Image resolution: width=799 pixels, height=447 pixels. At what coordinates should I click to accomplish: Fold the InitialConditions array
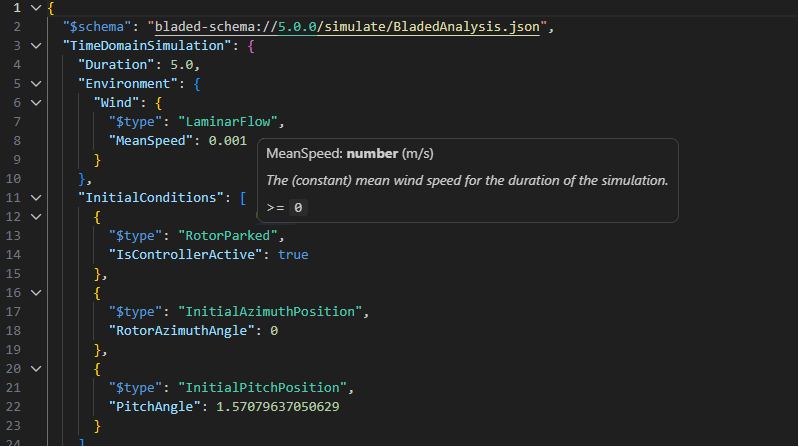tap(37, 198)
